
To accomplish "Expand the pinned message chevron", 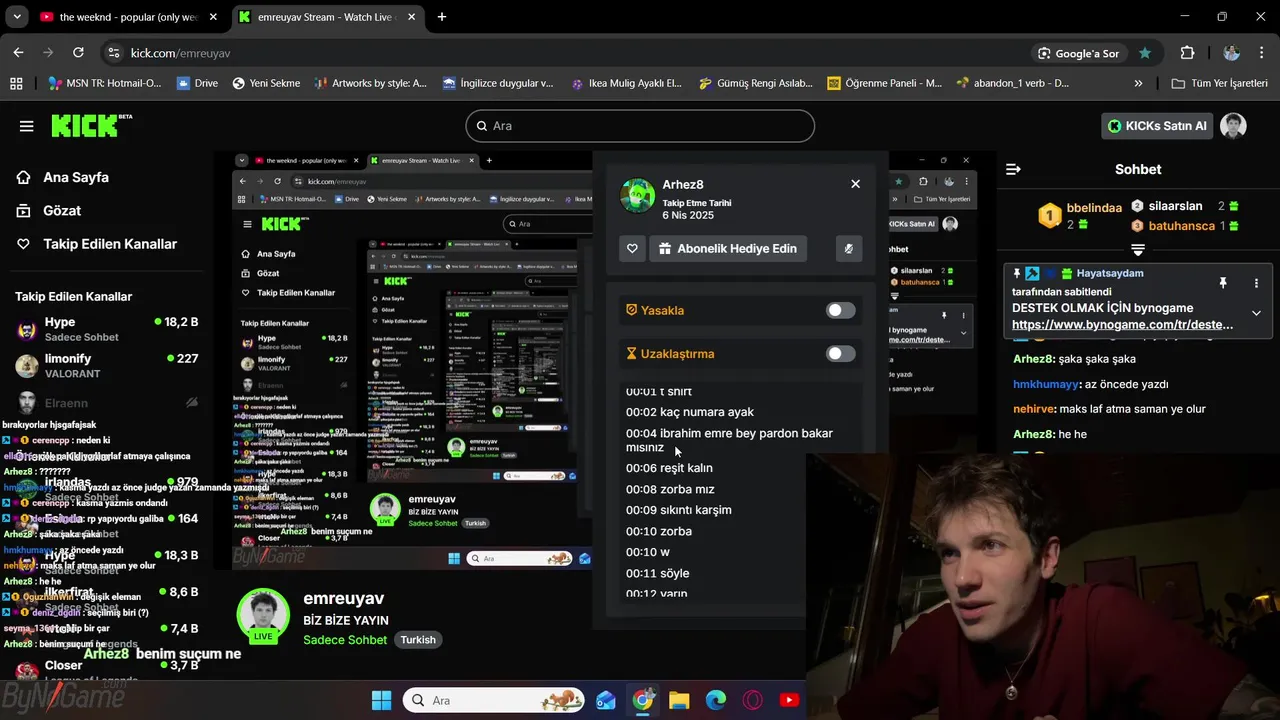I will (1256, 313).
